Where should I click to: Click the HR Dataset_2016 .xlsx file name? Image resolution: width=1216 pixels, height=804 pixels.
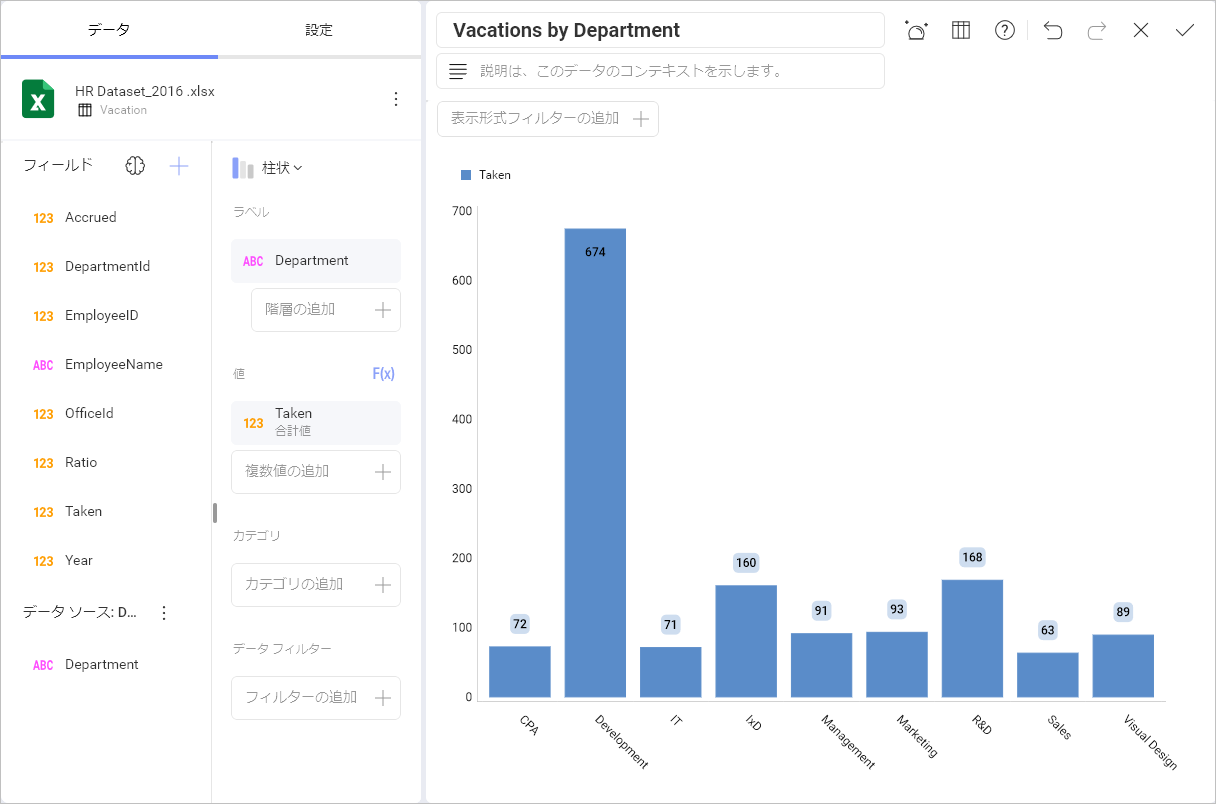(145, 91)
